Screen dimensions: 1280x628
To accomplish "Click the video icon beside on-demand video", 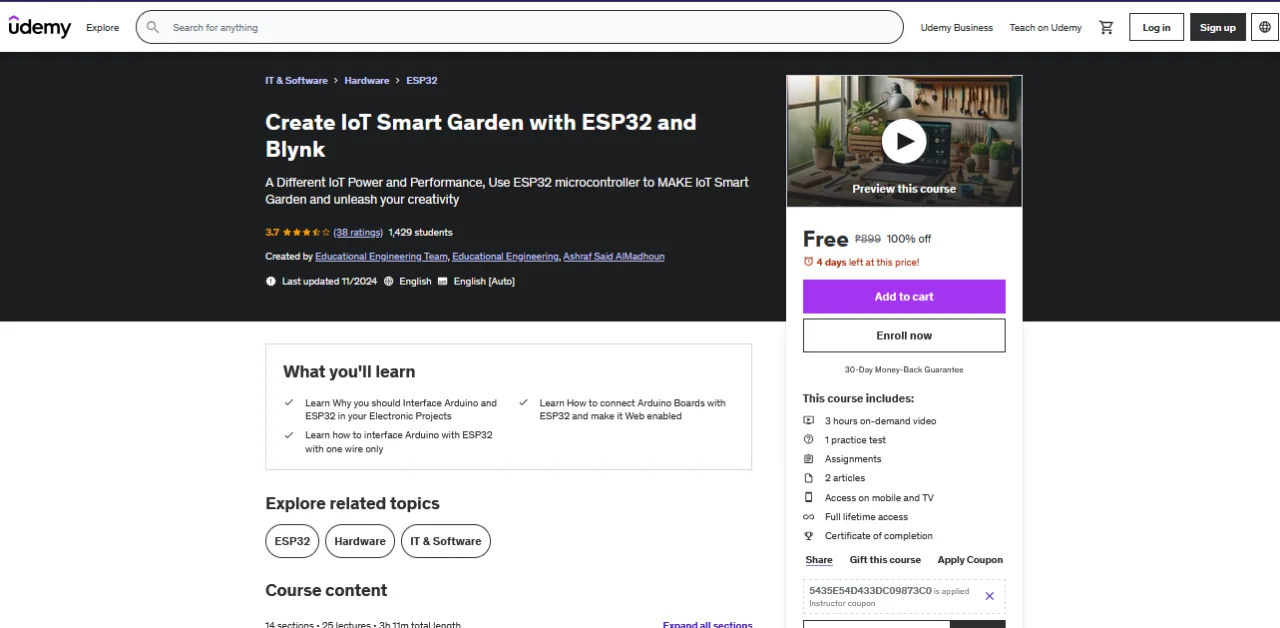I will tap(809, 421).
